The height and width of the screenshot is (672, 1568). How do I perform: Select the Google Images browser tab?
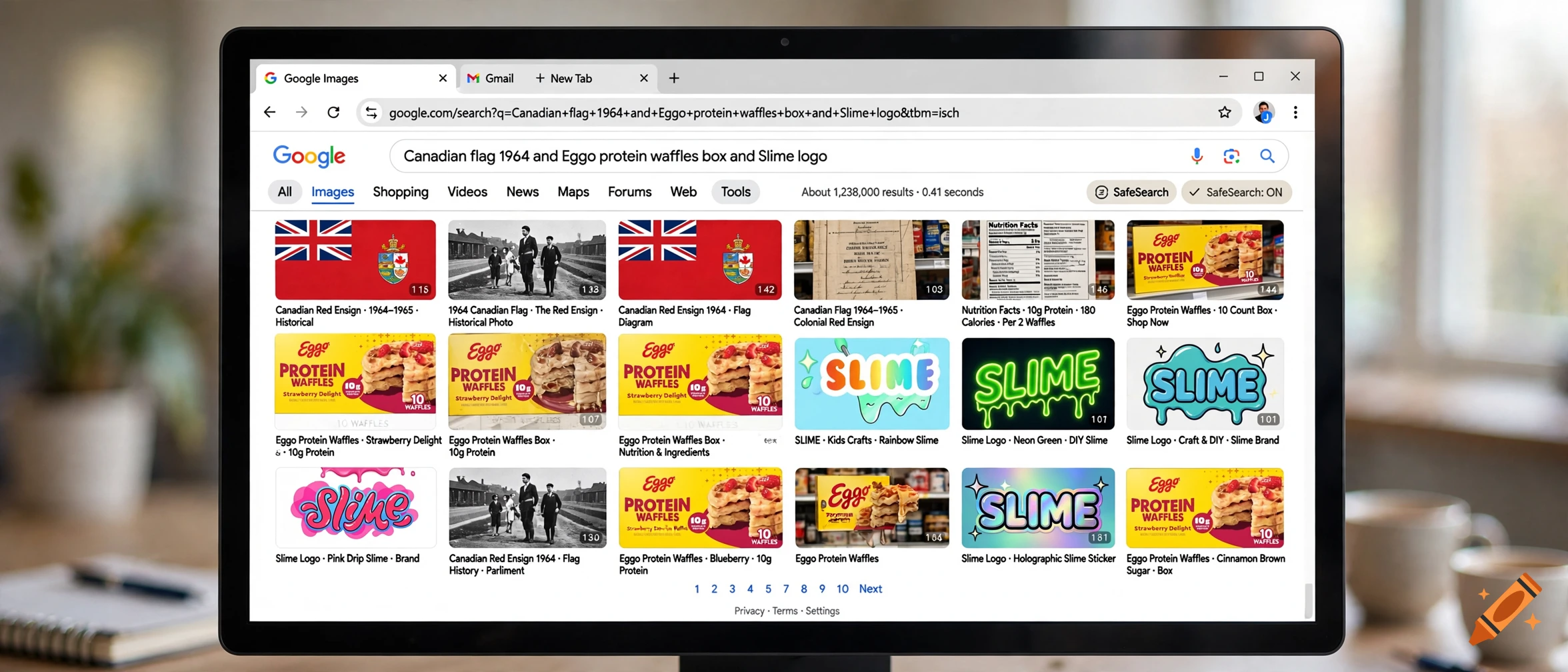coord(355,78)
